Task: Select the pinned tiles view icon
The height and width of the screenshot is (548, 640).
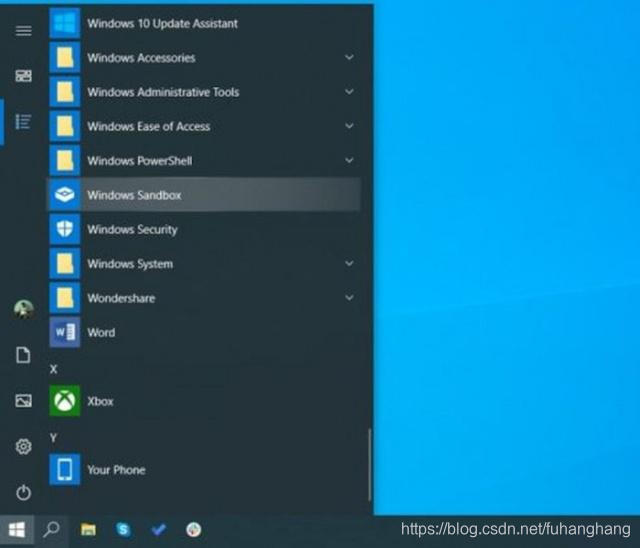Action: (x=23, y=76)
